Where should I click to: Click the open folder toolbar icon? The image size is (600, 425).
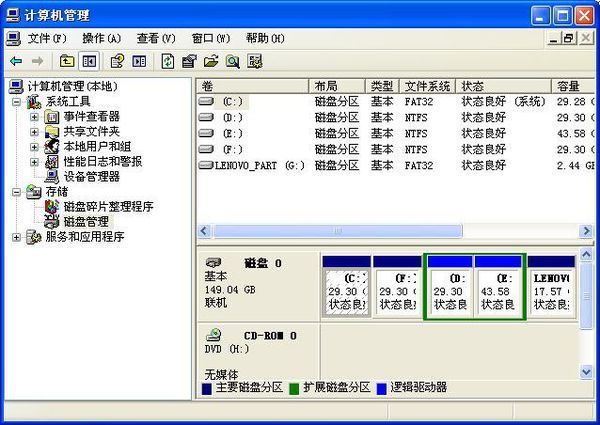pyautogui.click(x=209, y=61)
